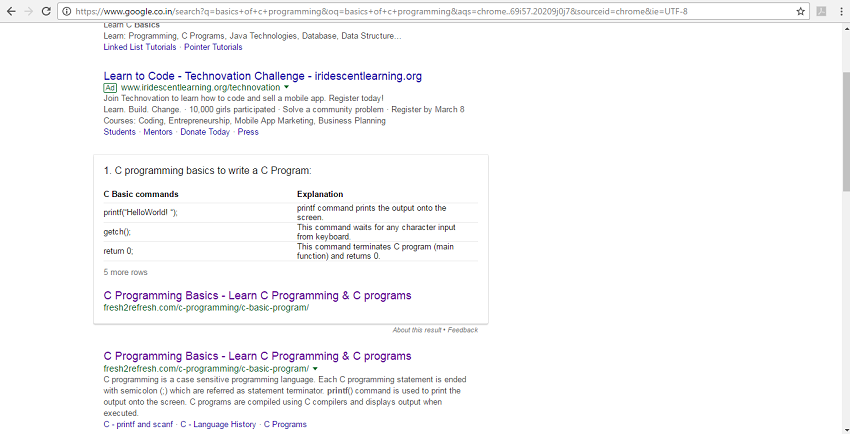The width and height of the screenshot is (850, 434).
Task: Open featured snippet C Programming Basics title
Action: tap(257, 295)
